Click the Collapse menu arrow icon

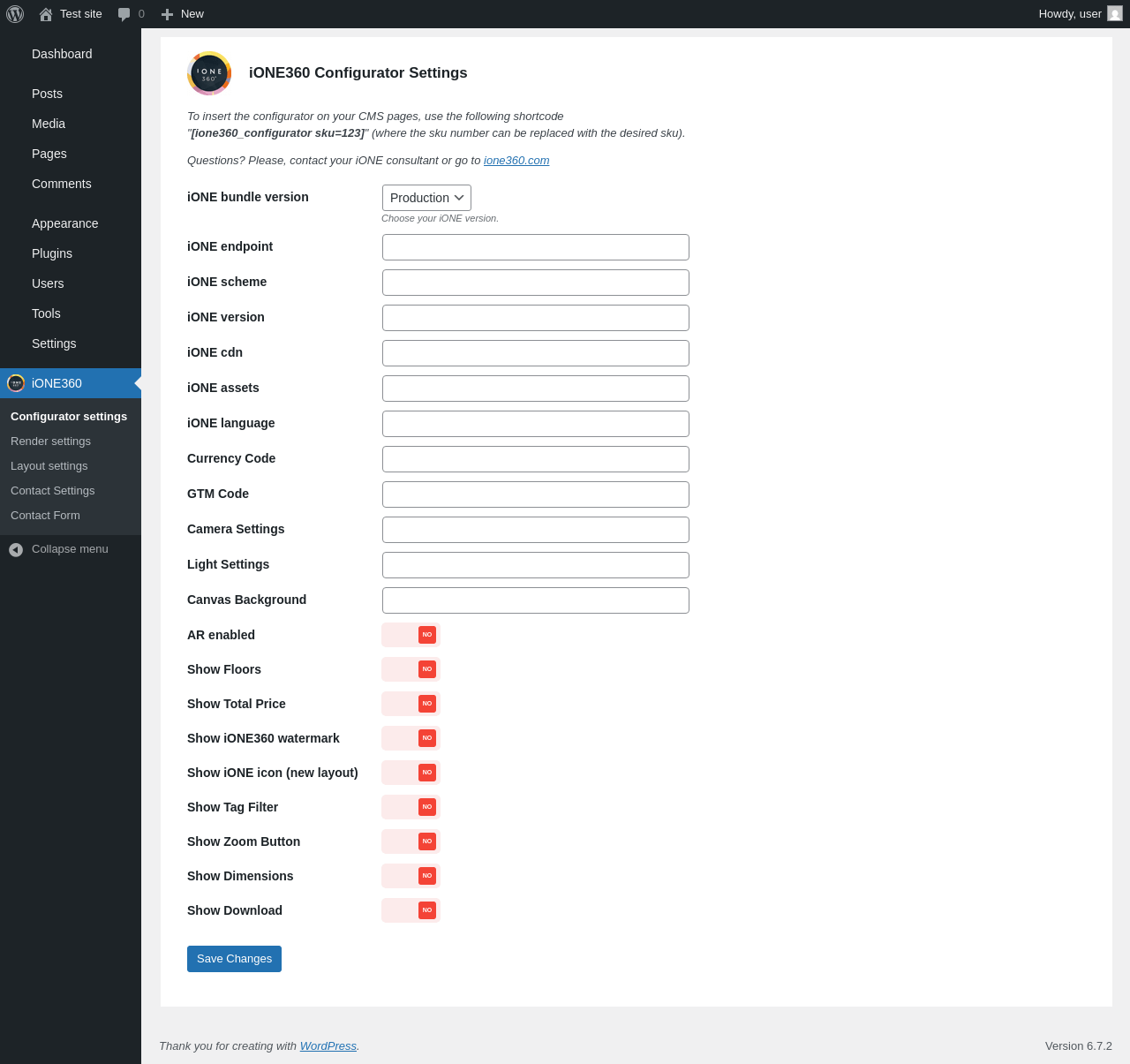click(x=16, y=549)
